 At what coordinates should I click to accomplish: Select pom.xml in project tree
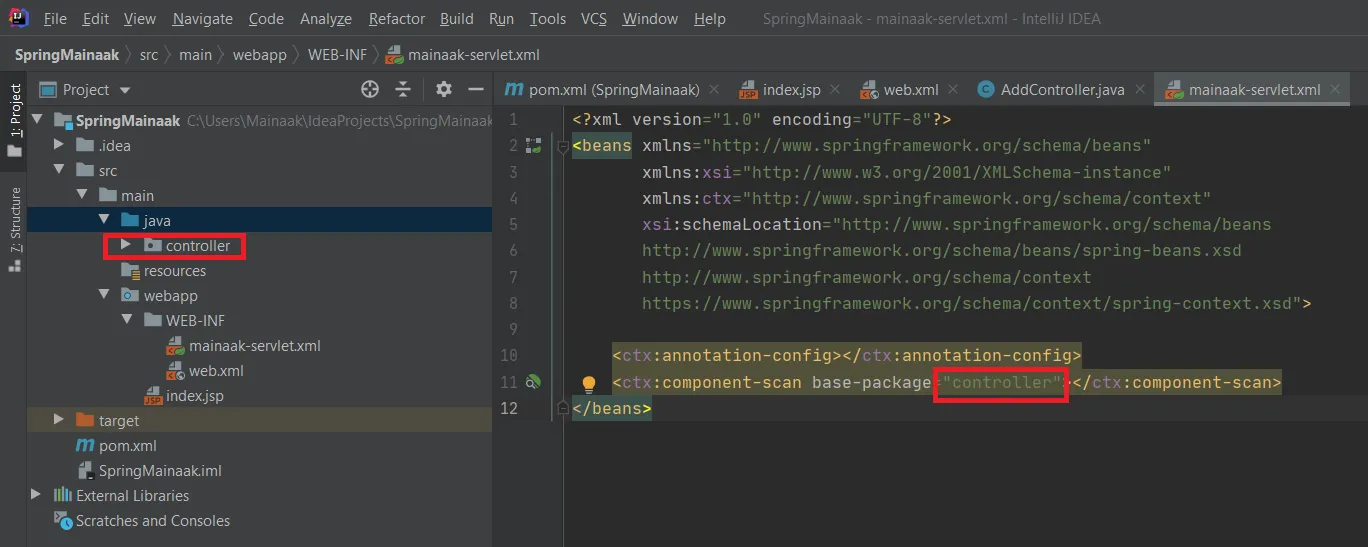pyautogui.click(x=127, y=445)
